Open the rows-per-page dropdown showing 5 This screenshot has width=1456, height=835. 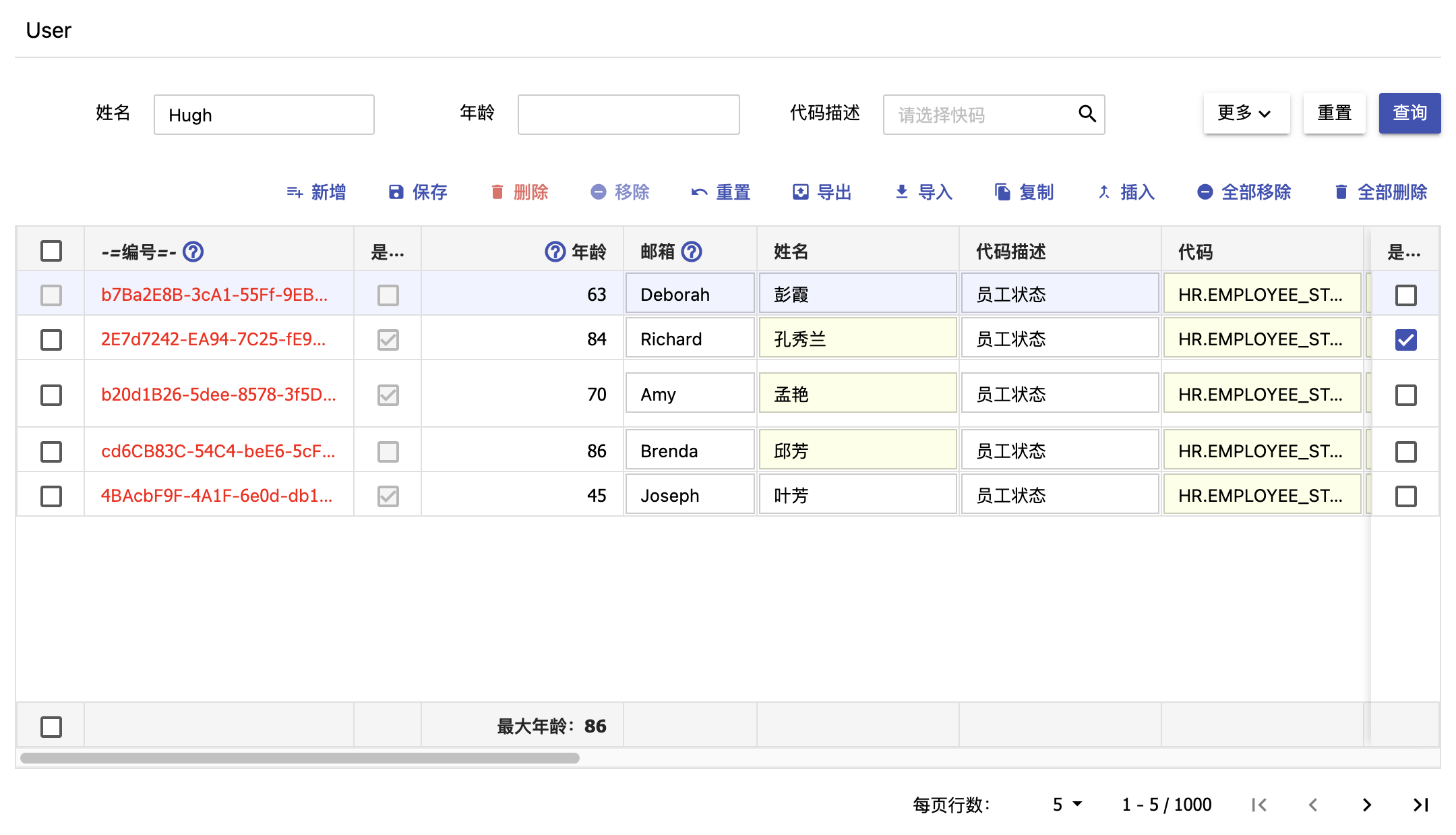click(x=1066, y=804)
